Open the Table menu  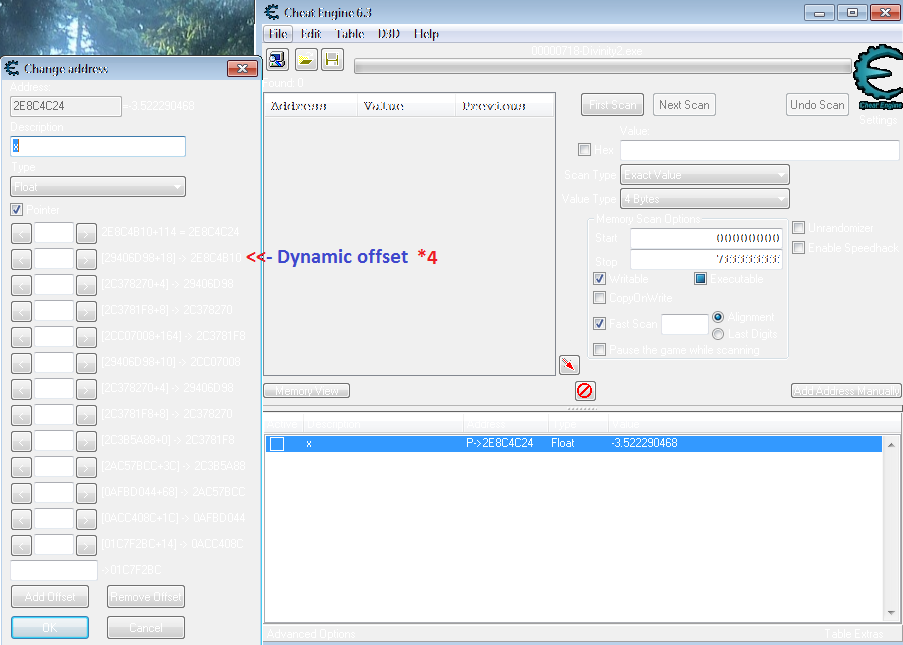[349, 34]
